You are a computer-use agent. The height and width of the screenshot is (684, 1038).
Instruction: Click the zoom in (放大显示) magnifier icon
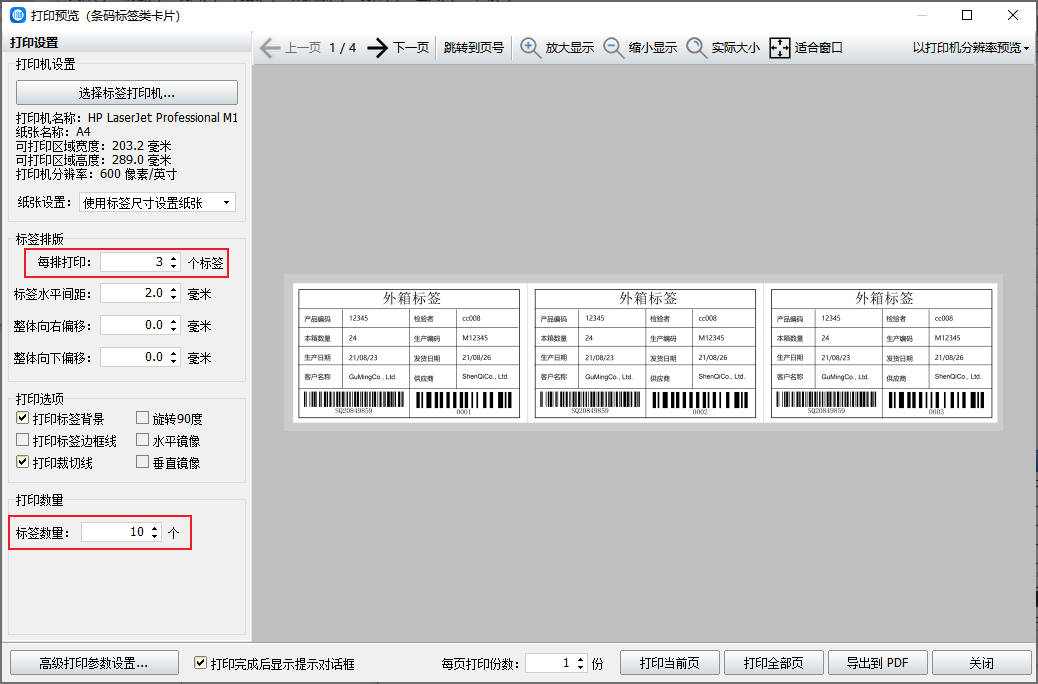[530, 46]
